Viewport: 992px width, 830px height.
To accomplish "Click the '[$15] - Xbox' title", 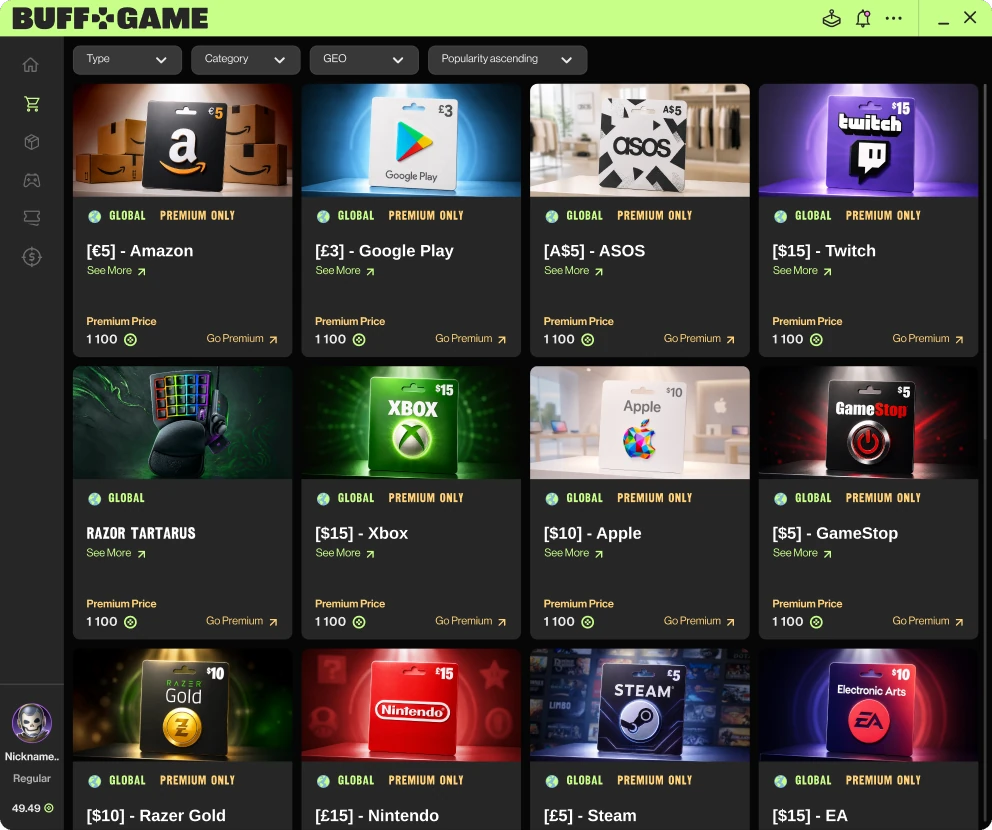I will pos(361,533).
